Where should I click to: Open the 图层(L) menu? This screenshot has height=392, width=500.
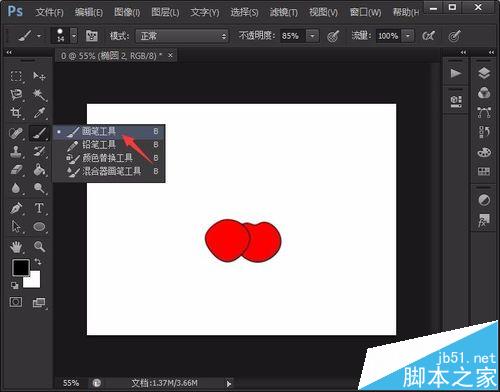165,13
